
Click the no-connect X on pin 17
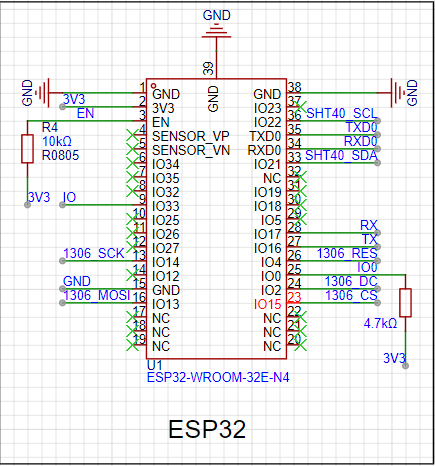(x=132, y=317)
